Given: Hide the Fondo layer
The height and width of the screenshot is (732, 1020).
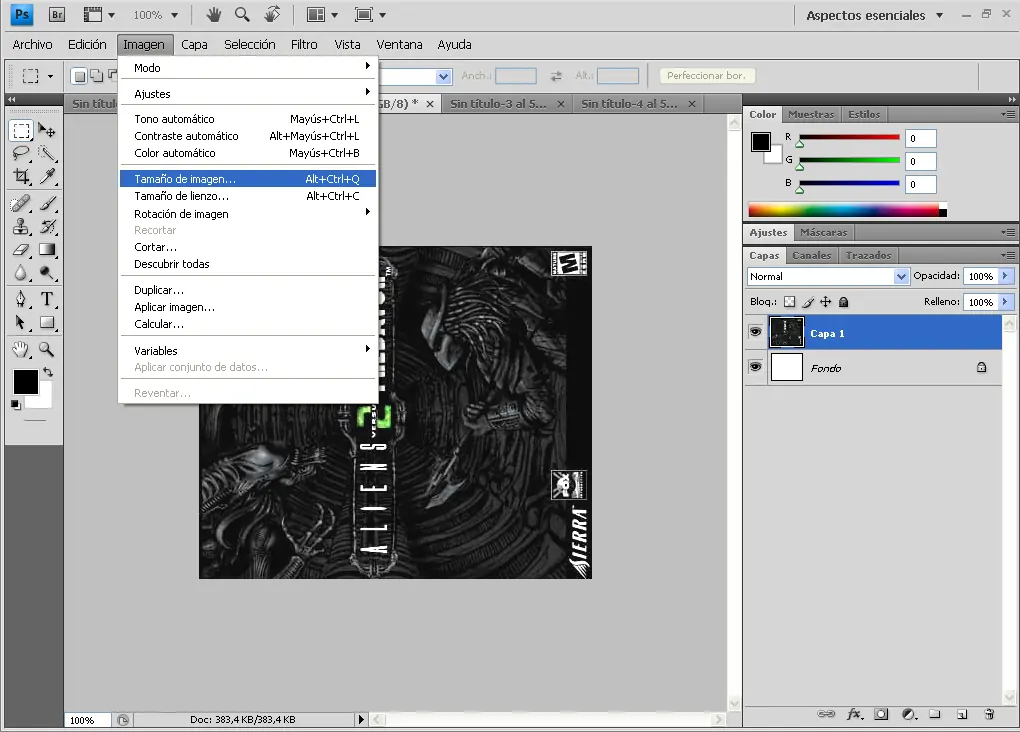Looking at the screenshot, I should tap(755, 367).
